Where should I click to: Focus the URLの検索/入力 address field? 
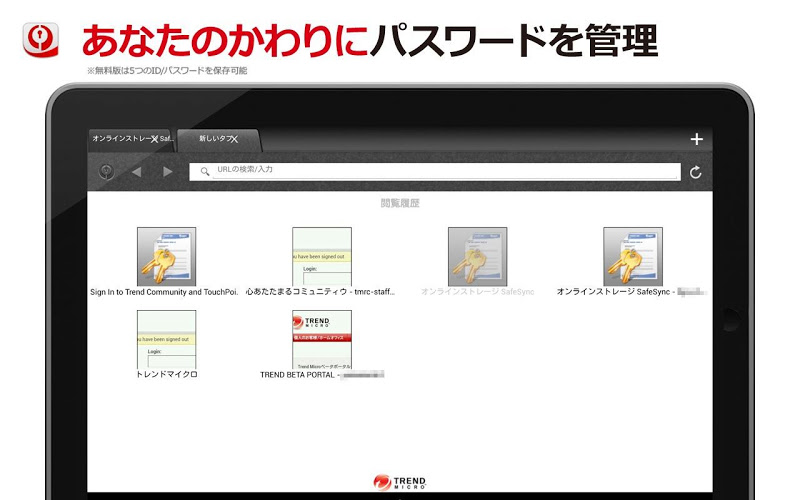tap(435, 171)
